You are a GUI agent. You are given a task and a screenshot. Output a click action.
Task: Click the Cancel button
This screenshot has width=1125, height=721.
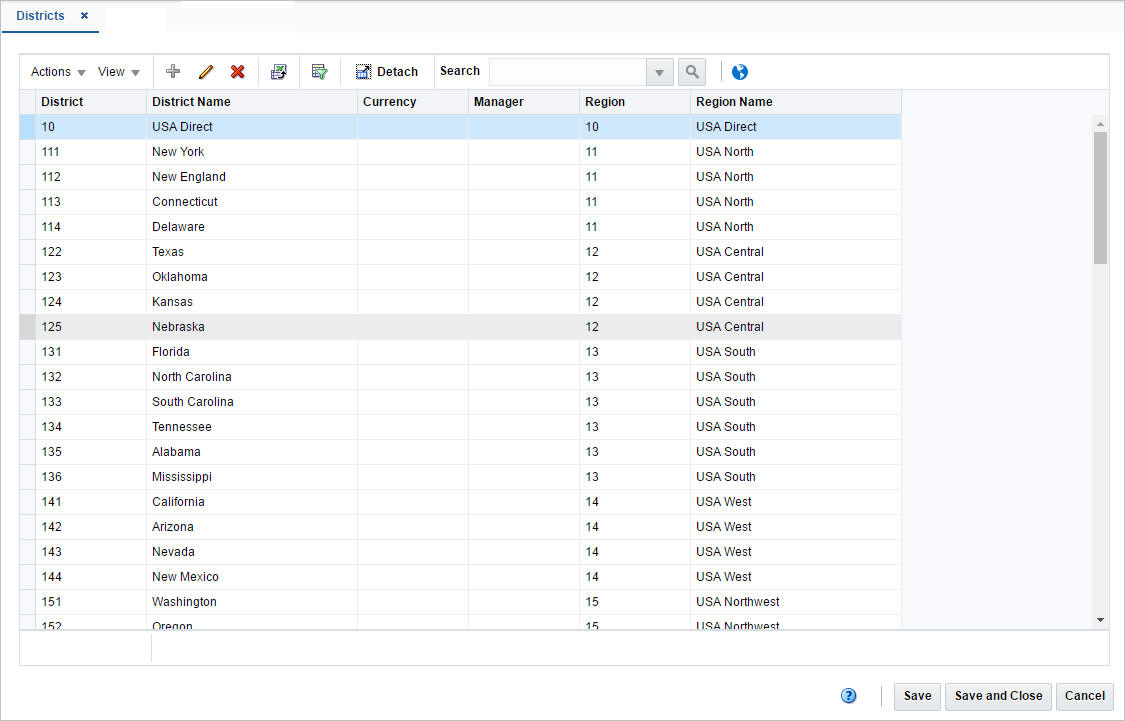(1084, 696)
